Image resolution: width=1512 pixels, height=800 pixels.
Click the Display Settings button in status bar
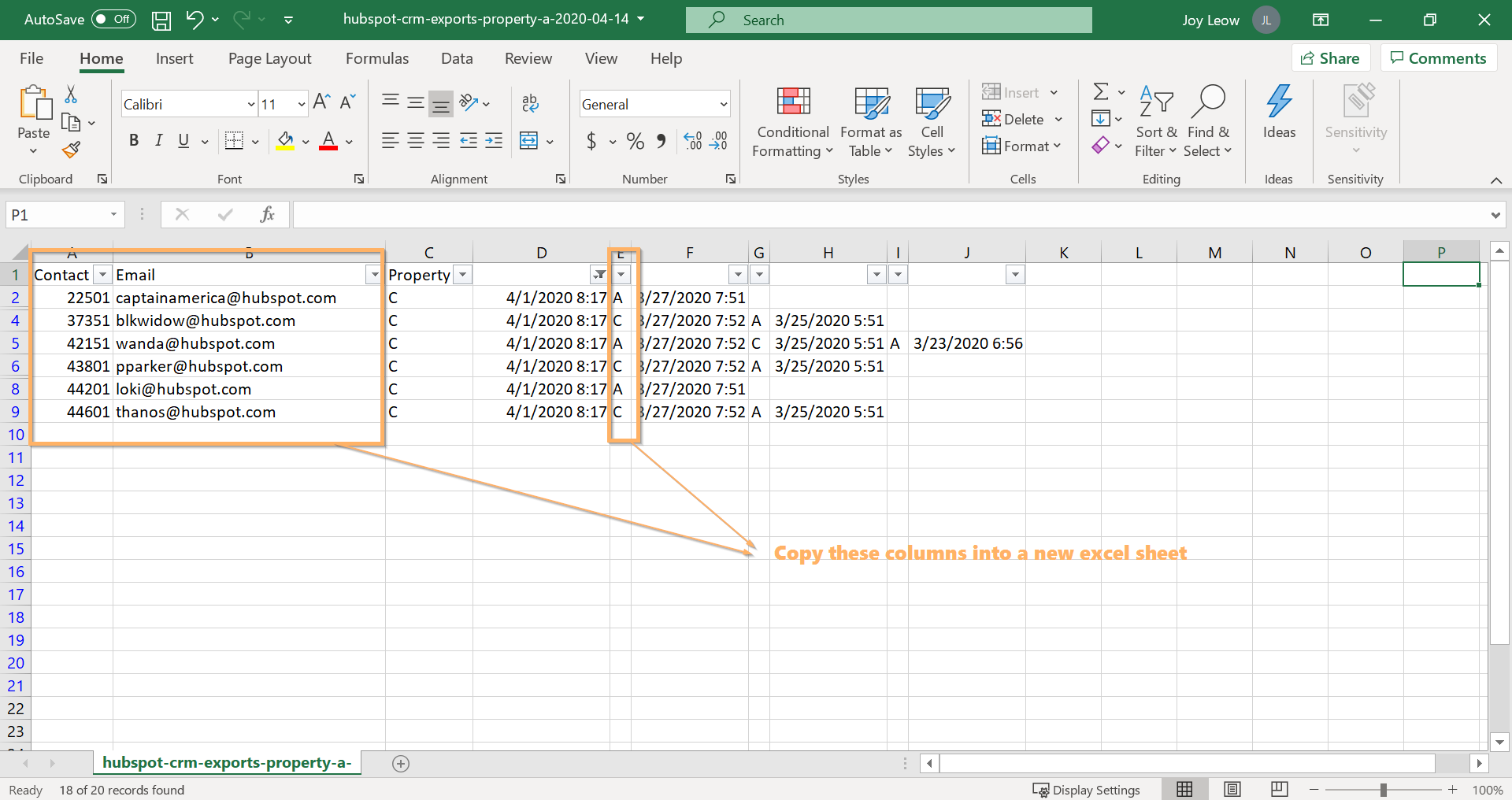(x=1088, y=789)
